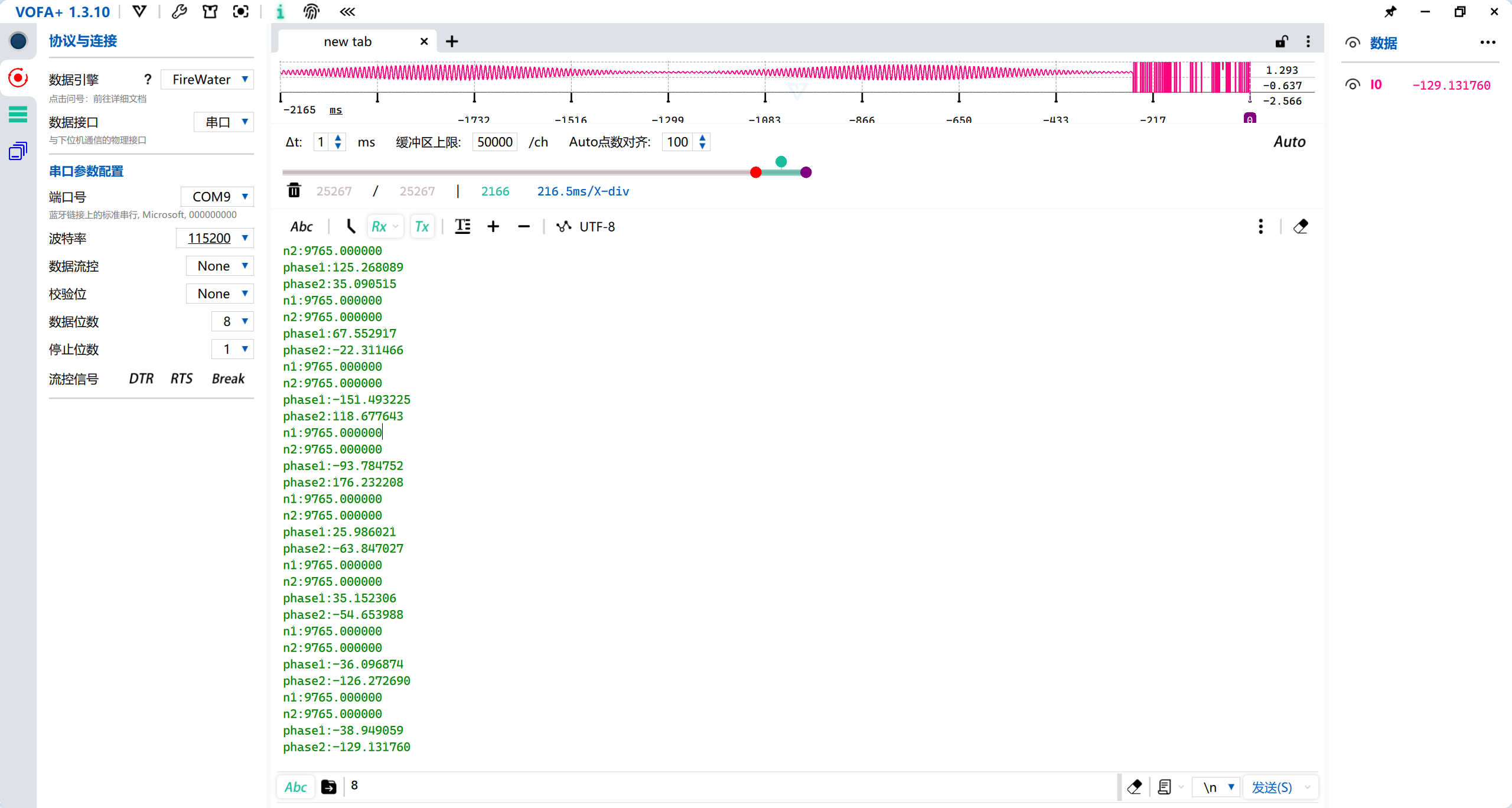Toggle Abc text mode in receive toolbar

[301, 227]
